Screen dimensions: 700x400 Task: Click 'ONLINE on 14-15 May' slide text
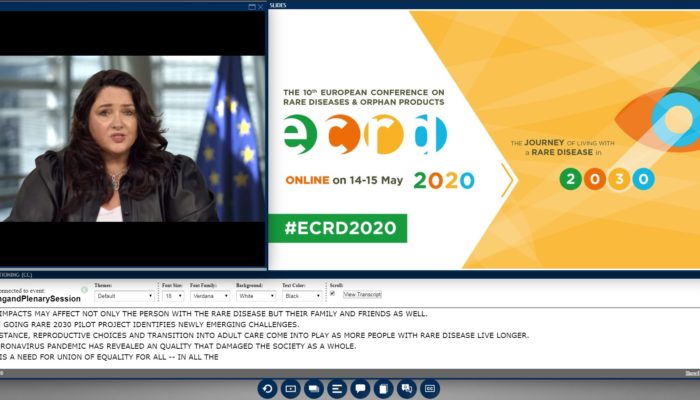[344, 180]
